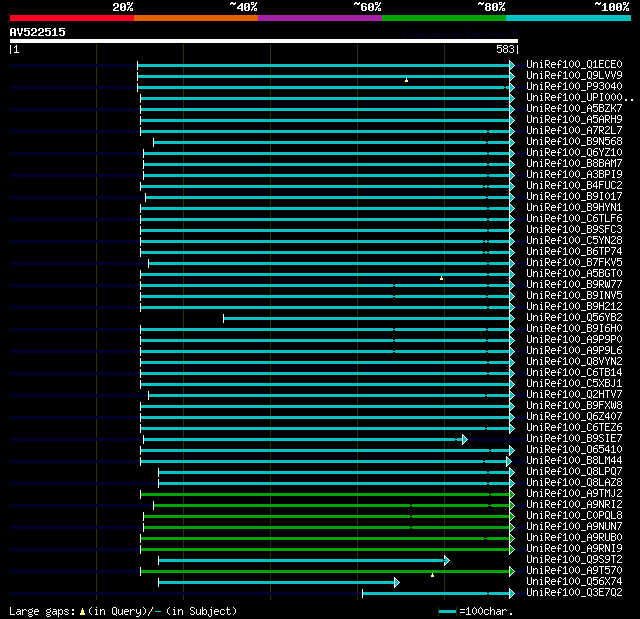Select the UniRef100_A3BPI9 label
The width and height of the screenshot is (640, 619).
pos(574,175)
